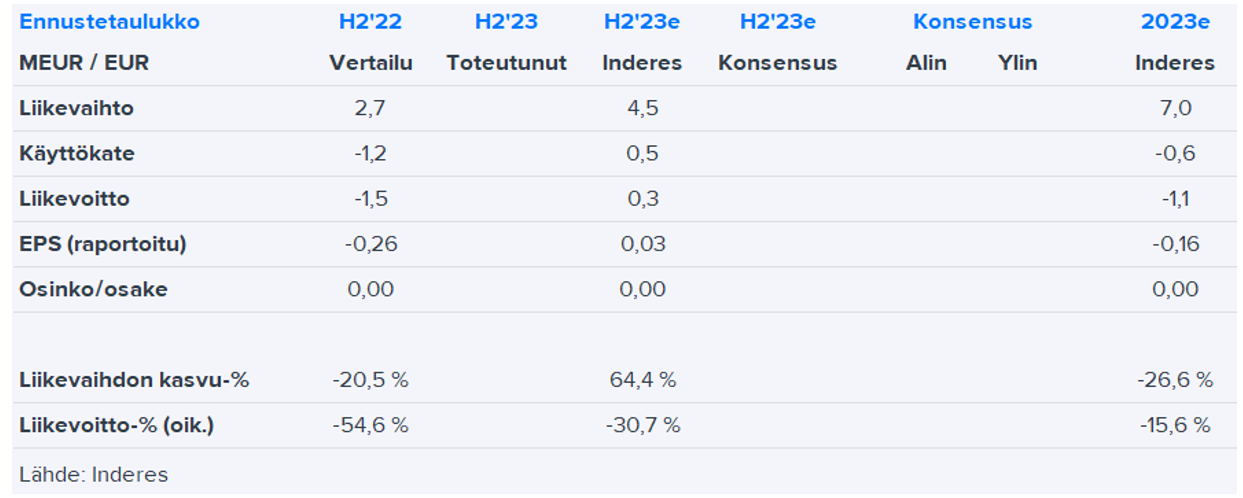Select the EPS (raportoitu) row label
Image resolution: width=1243 pixels, height=498 pixels.
(x=102, y=244)
